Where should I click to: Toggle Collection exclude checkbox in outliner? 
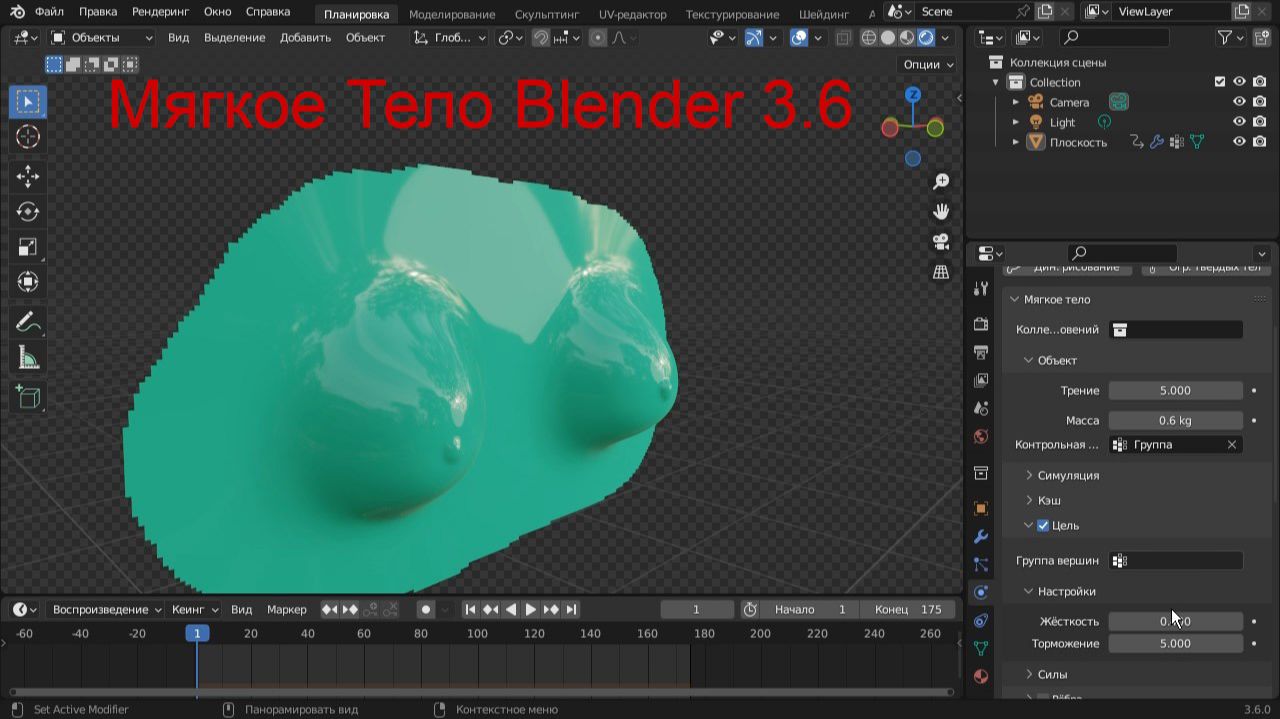(1219, 82)
